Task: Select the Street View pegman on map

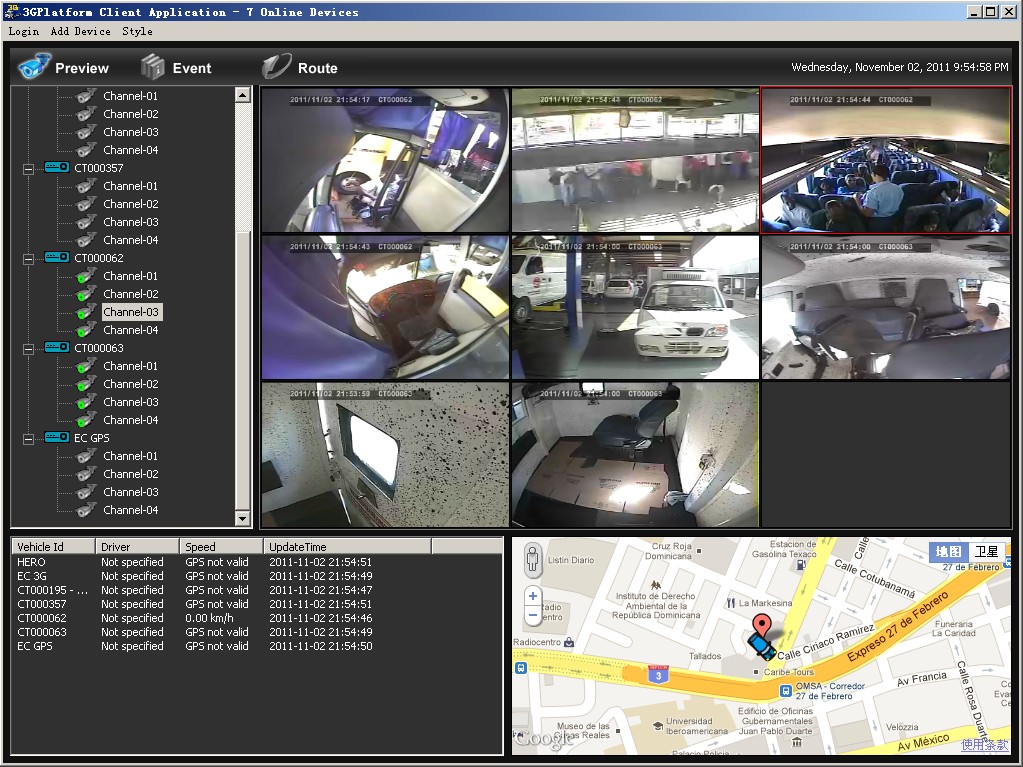Action: 532,558
